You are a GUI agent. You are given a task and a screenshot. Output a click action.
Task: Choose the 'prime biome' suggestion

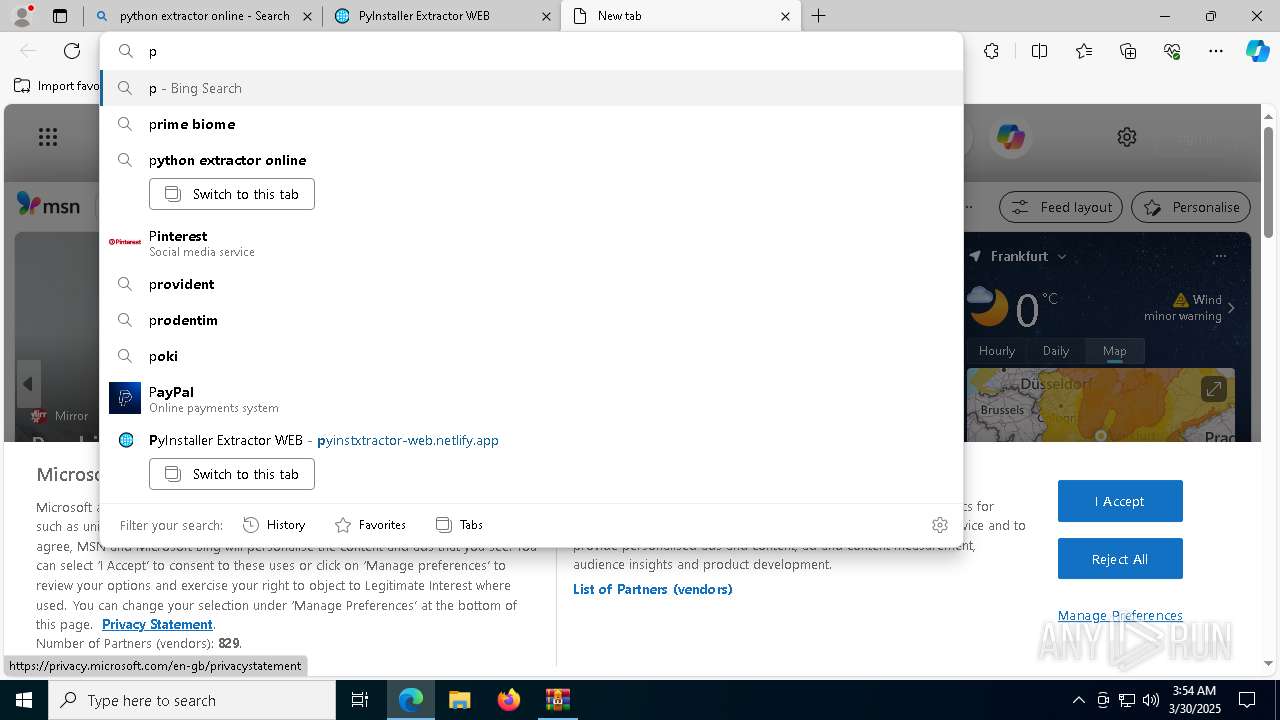532,124
